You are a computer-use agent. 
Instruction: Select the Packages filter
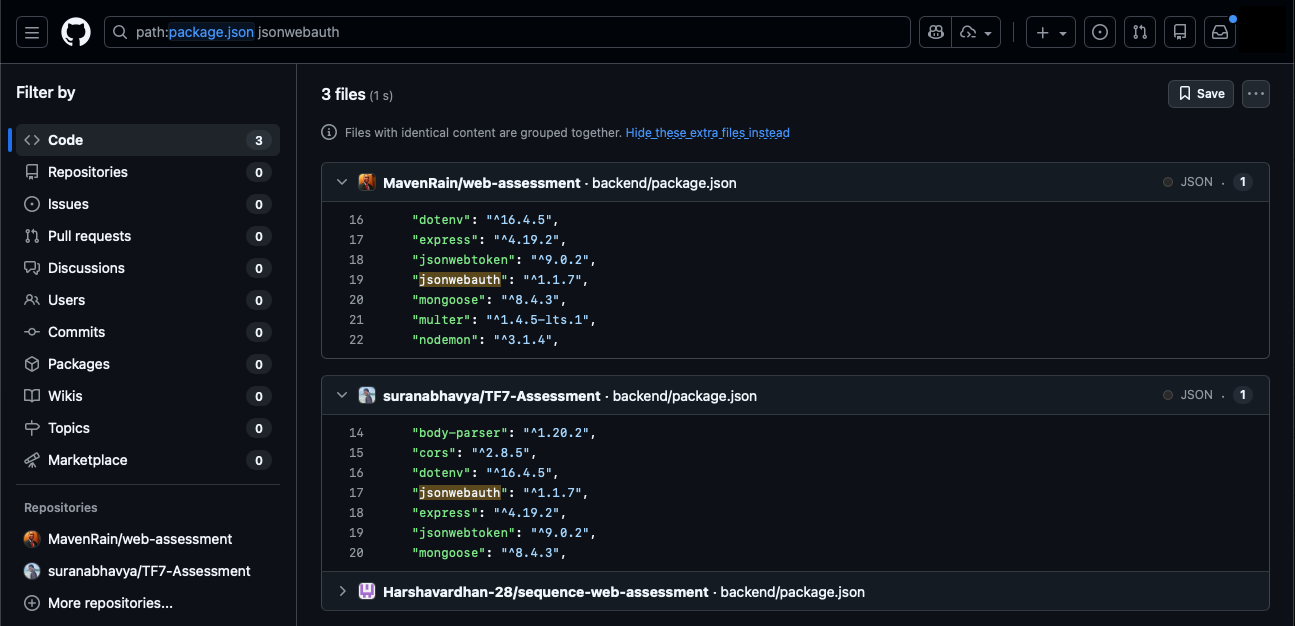point(148,364)
